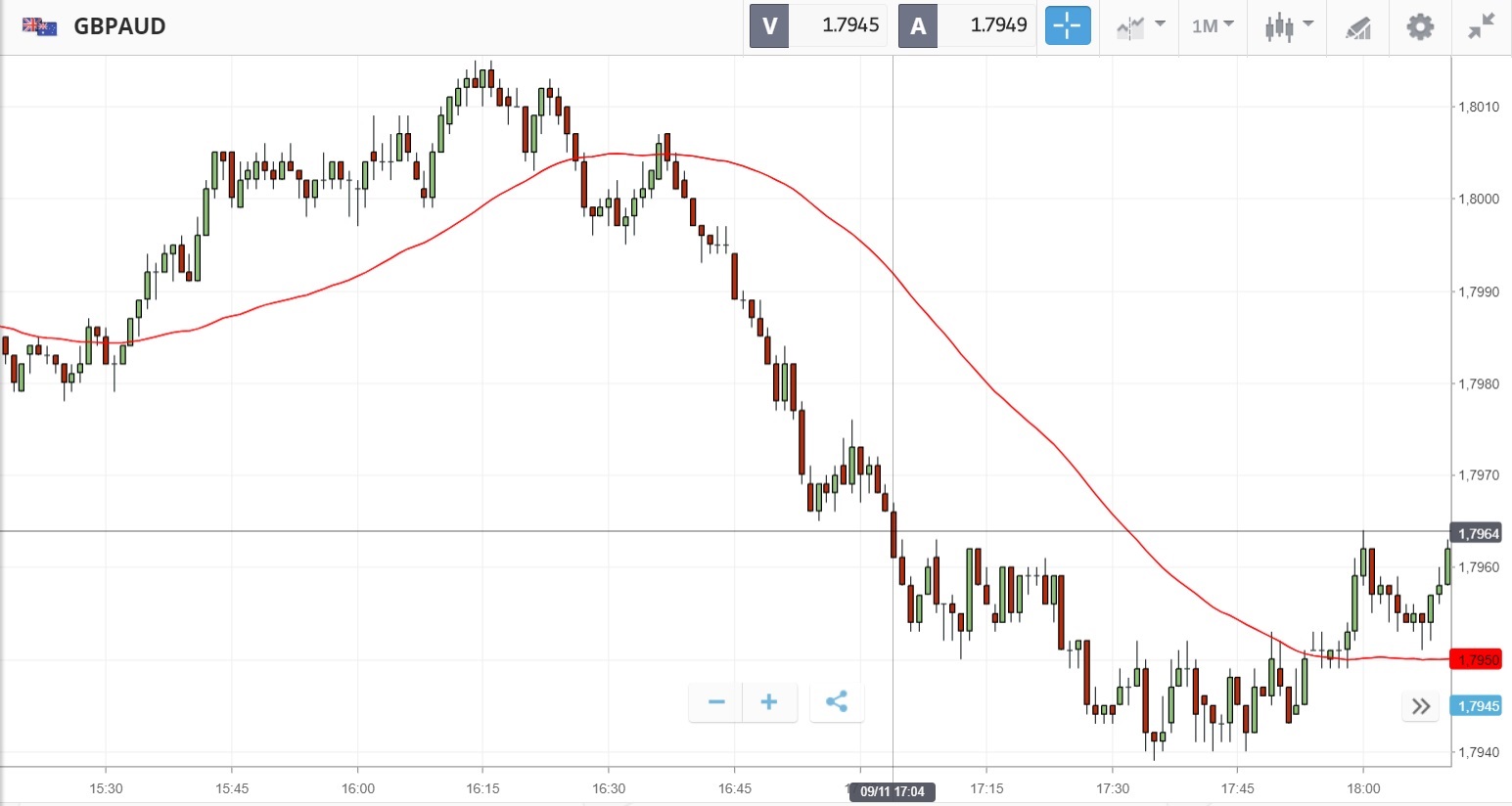Click the blue 1,7945 current price label
This screenshot has height=806, width=1512.
pos(1478,706)
